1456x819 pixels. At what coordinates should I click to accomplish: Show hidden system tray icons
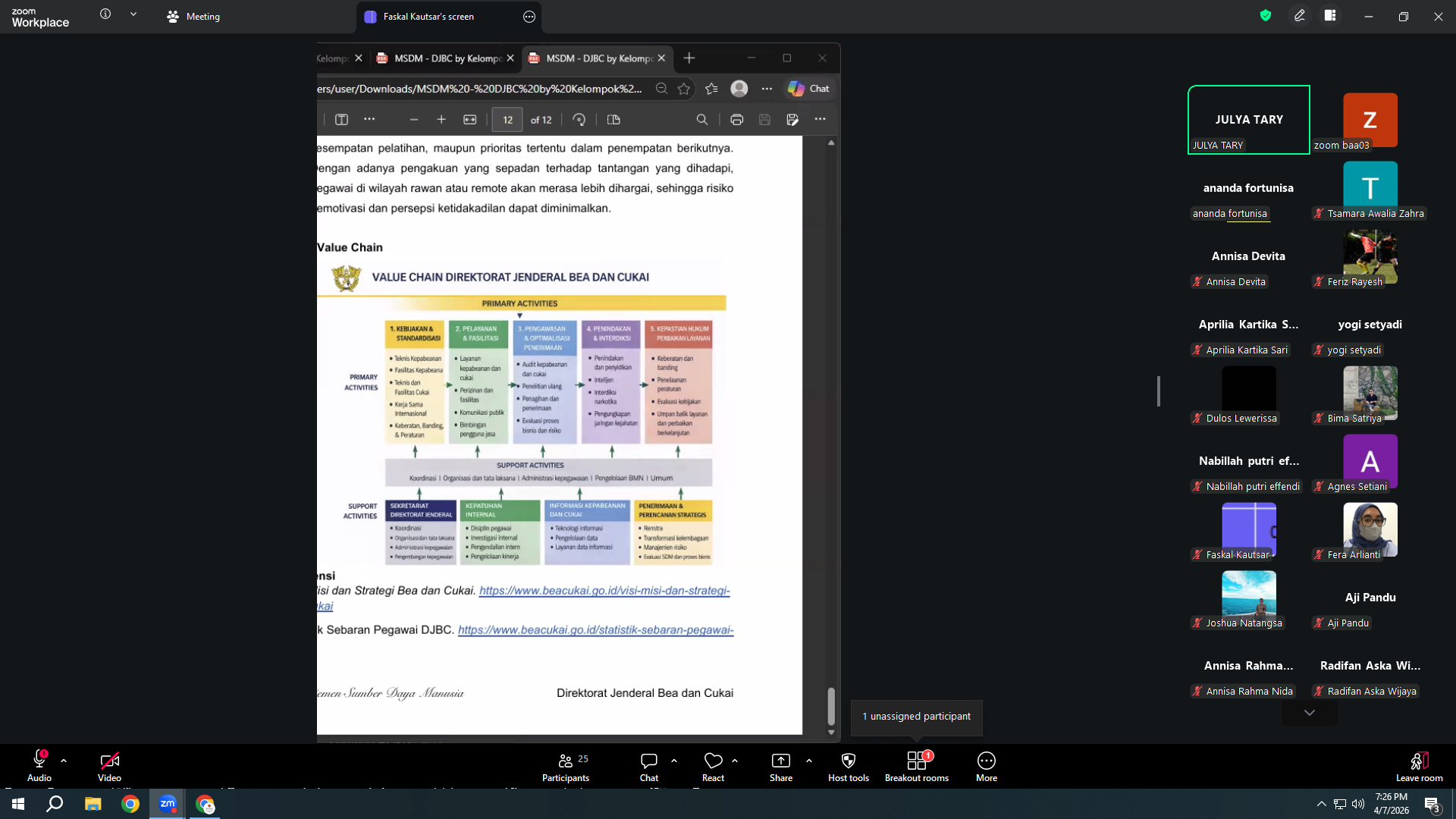point(1321,804)
